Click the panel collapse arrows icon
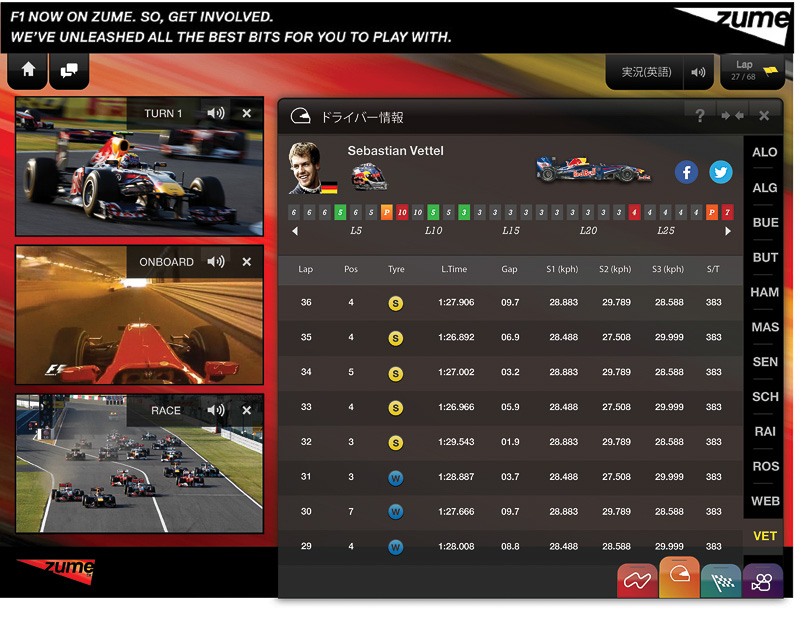The image size is (800, 618). tap(732, 116)
